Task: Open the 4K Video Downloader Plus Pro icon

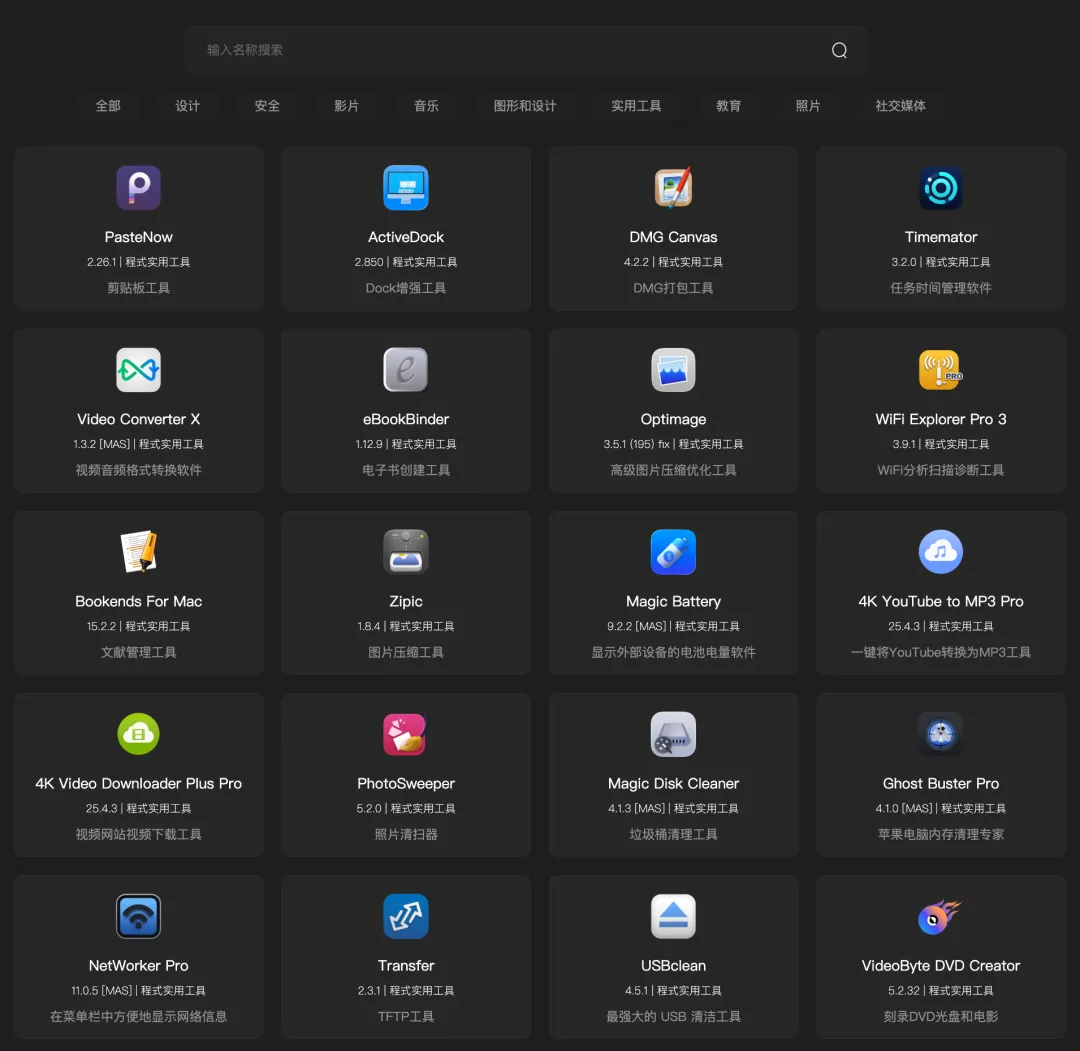Action: click(138, 734)
